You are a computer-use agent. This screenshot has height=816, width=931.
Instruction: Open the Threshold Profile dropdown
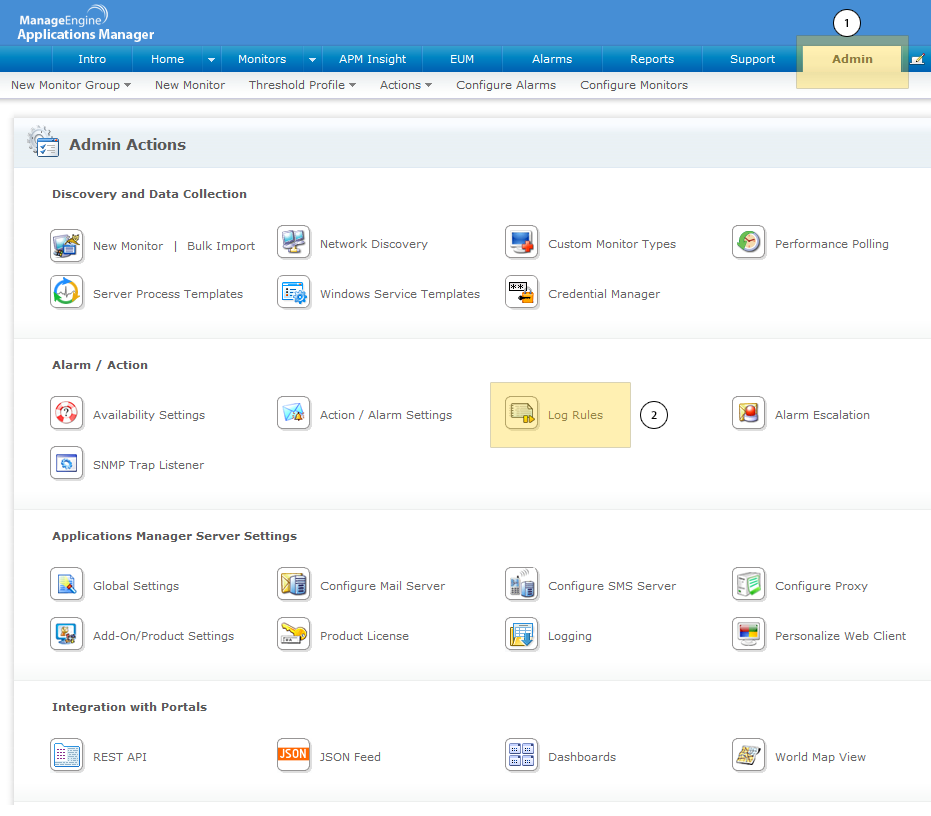point(302,85)
